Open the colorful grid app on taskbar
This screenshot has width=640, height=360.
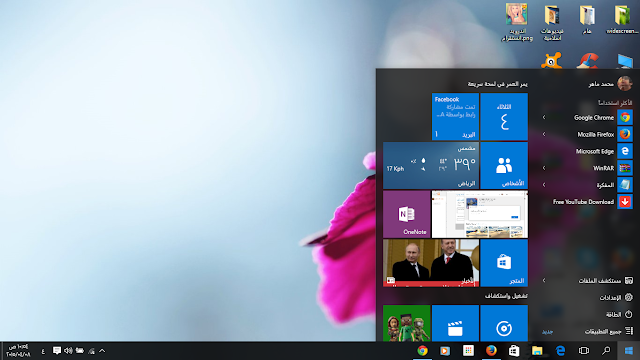(x=468, y=351)
